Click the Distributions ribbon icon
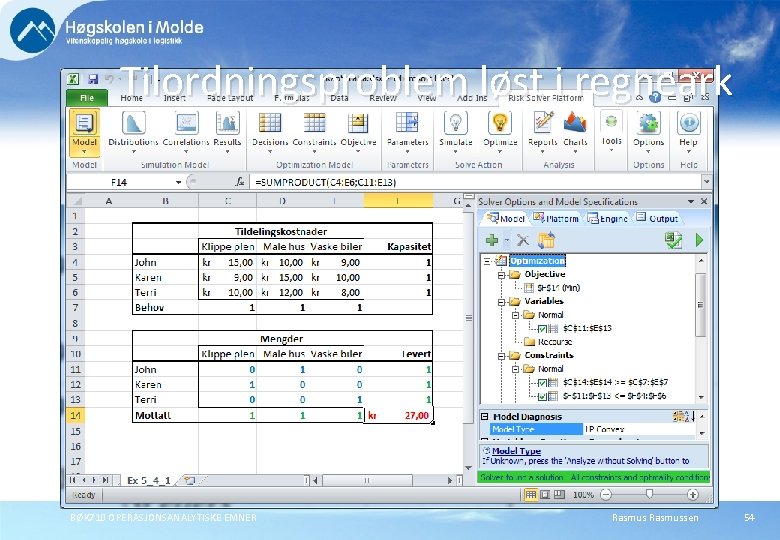This screenshot has height=540, width=780. tap(133, 123)
